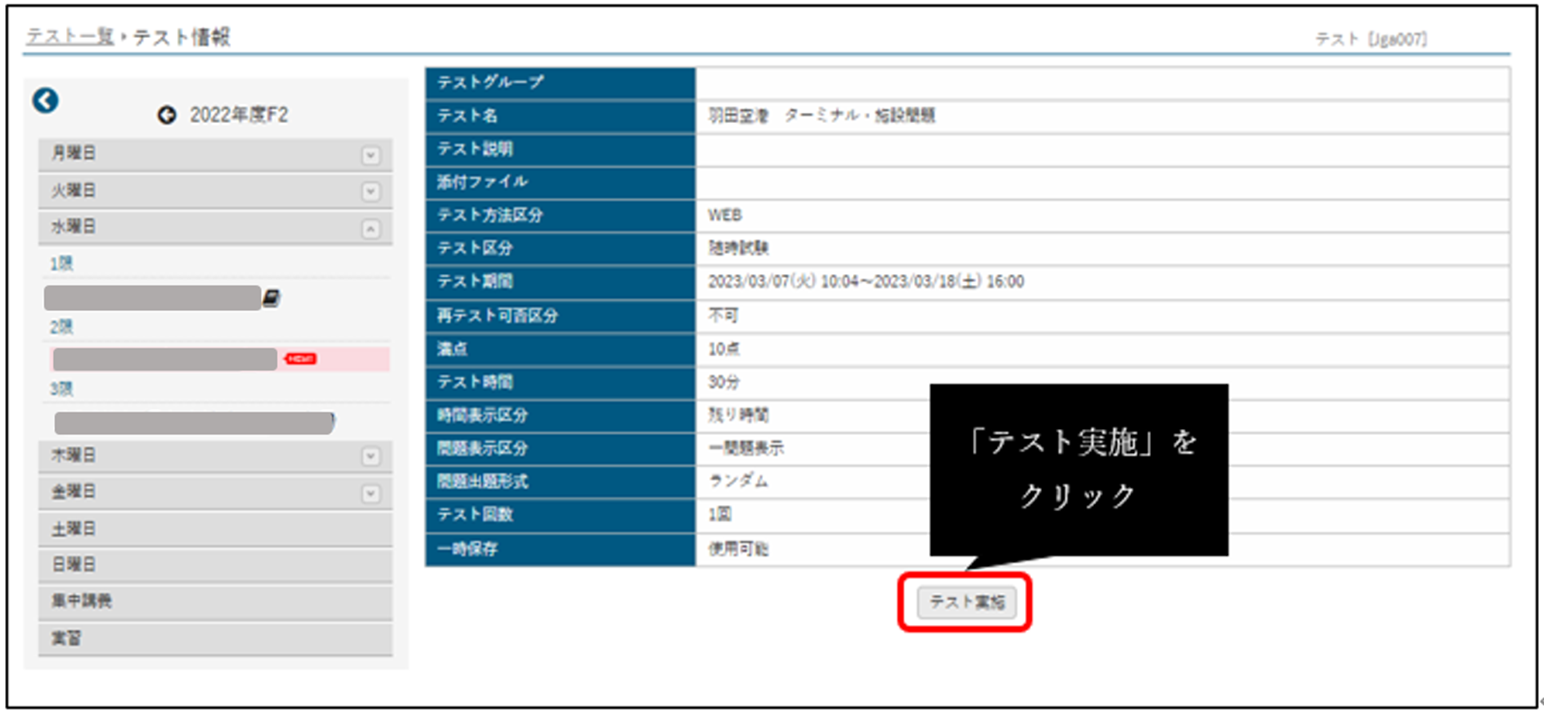Screen dimensions: 1544x712
Task: Click the test name 羽田空港 value
Action: [x=822, y=116]
